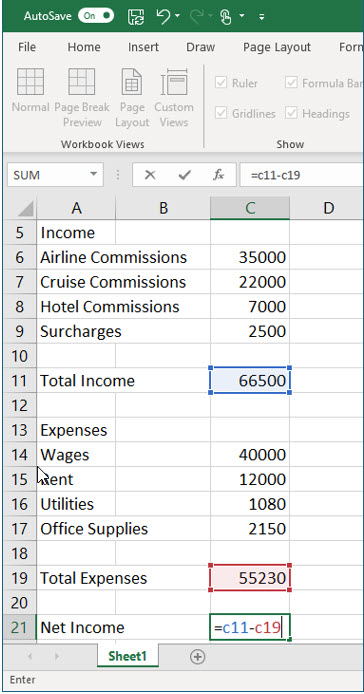Select row 21 header
The height and width of the screenshot is (694, 364).
click(20, 627)
